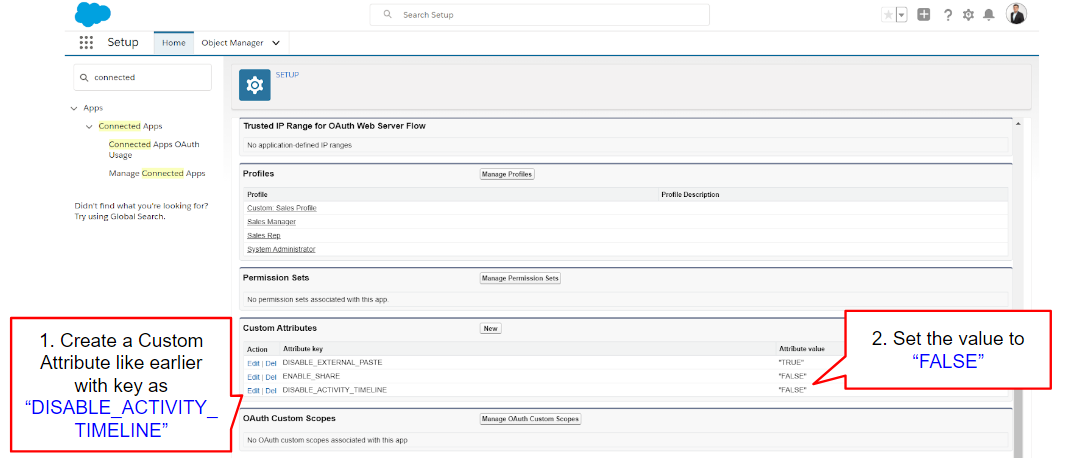Viewport: 1067px width, 458px height.
Task: Edit the DISABLE_ACTIVITY_TIMELINE attribute
Action: coord(253,390)
